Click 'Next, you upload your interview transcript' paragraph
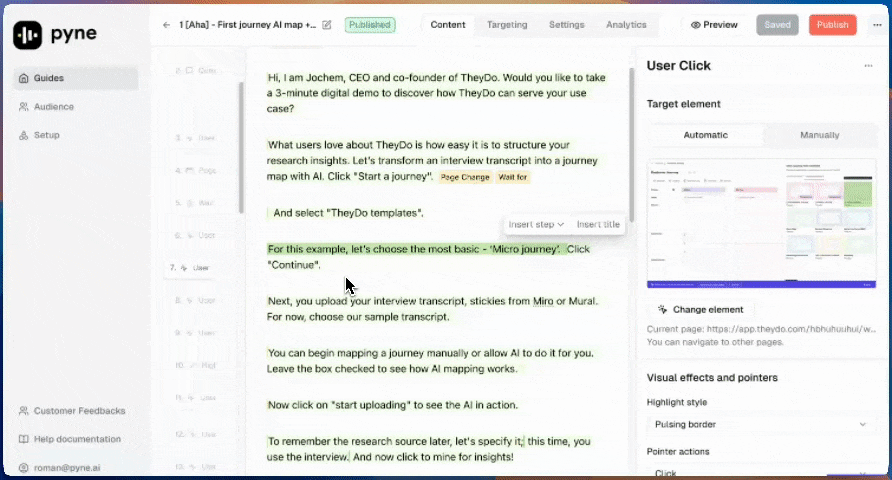The height and width of the screenshot is (480, 892). (432, 309)
